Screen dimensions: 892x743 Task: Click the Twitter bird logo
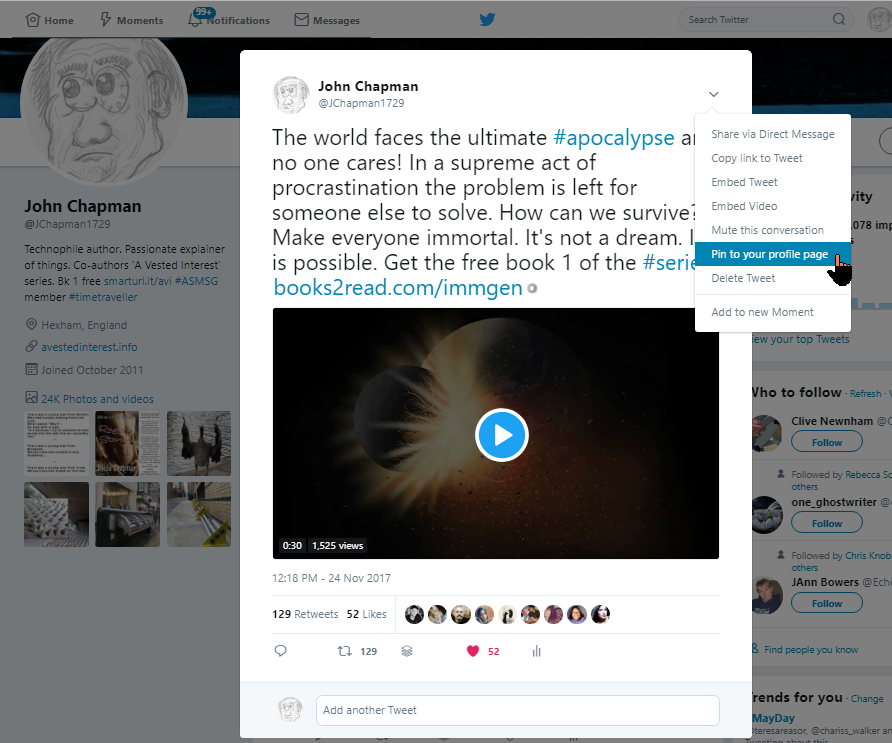tap(486, 18)
